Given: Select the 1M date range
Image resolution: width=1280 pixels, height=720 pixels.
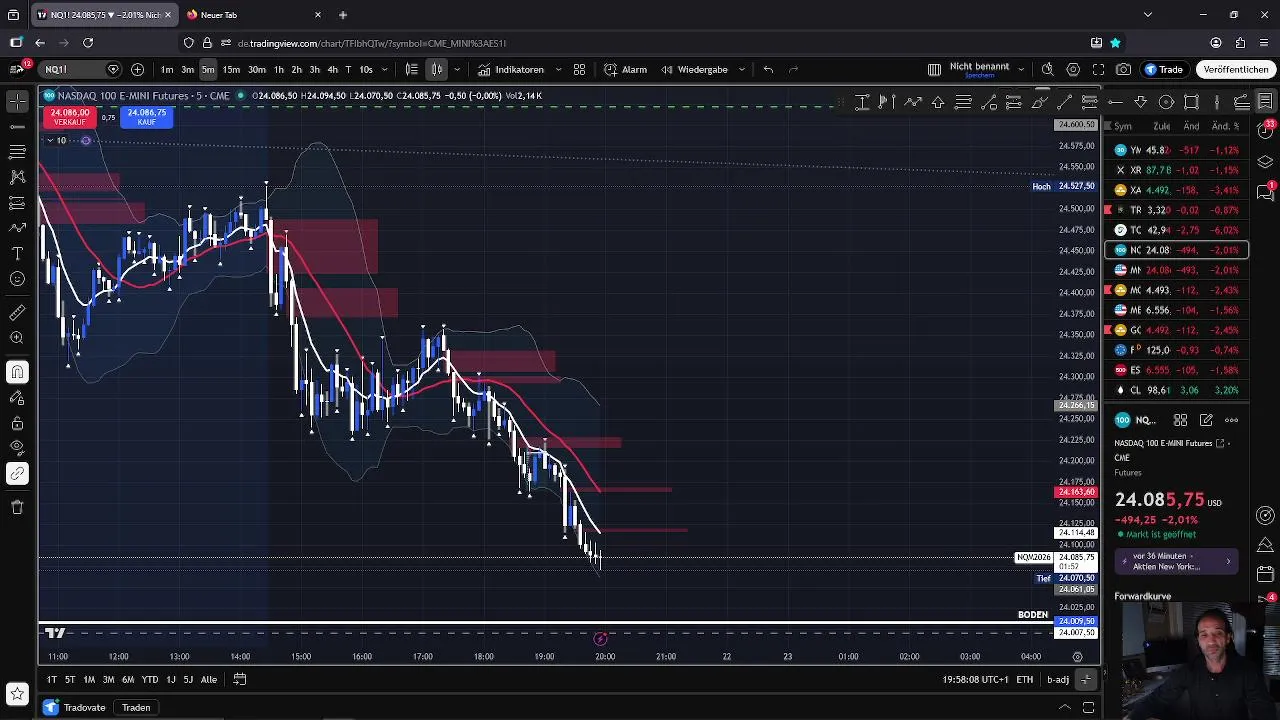Looking at the screenshot, I should (x=89, y=679).
